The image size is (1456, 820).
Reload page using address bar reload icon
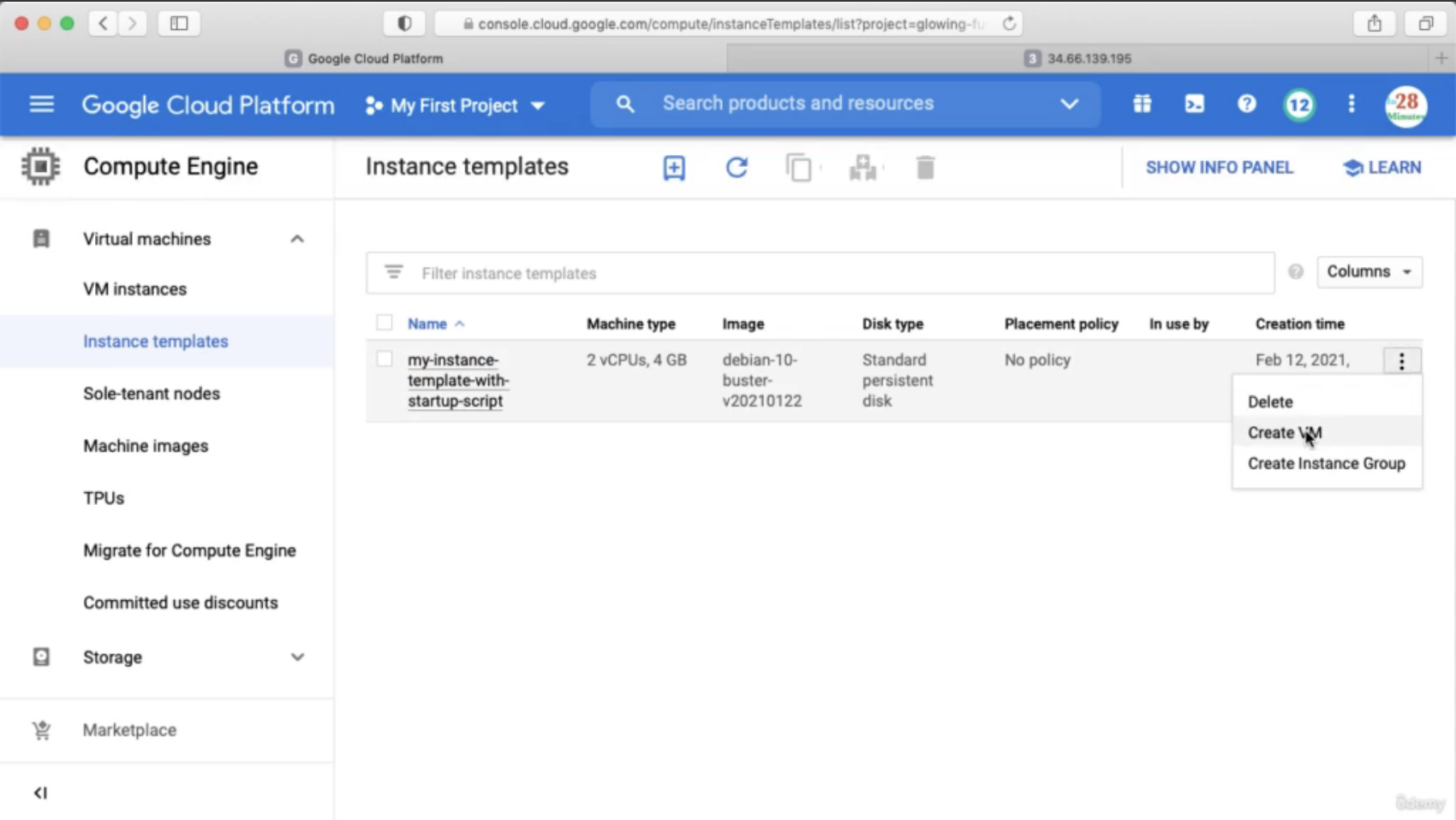point(1009,24)
